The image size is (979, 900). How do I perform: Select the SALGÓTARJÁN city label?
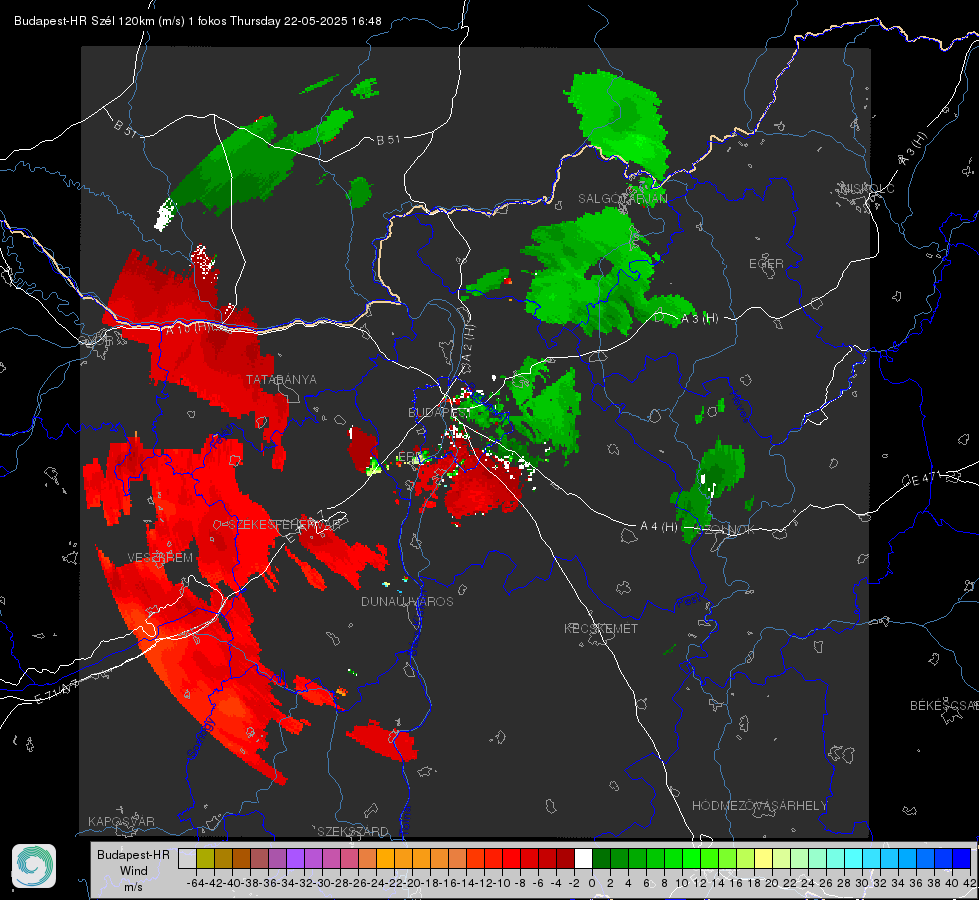pos(622,199)
